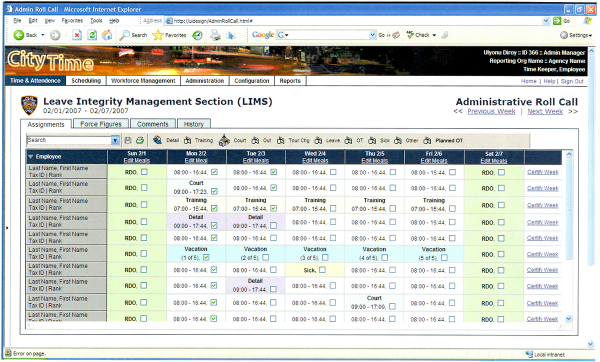
Task: Select the Leave assignment icon
Action: click(x=318, y=140)
